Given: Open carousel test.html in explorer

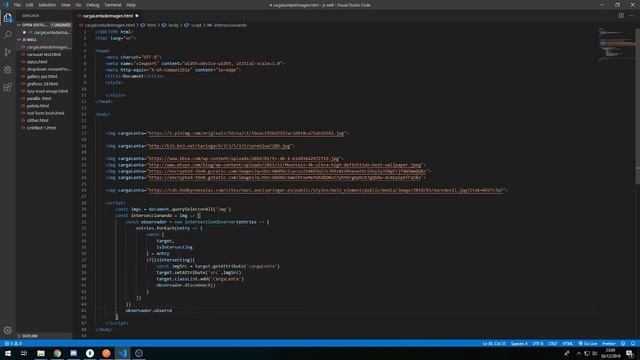Looking at the screenshot, I should click(44, 54).
